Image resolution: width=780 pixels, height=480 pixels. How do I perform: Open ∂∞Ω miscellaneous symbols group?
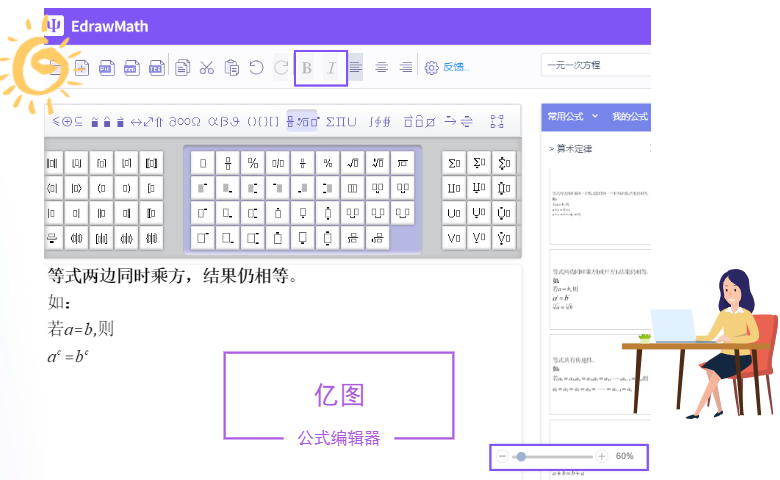pyautogui.click(x=185, y=121)
